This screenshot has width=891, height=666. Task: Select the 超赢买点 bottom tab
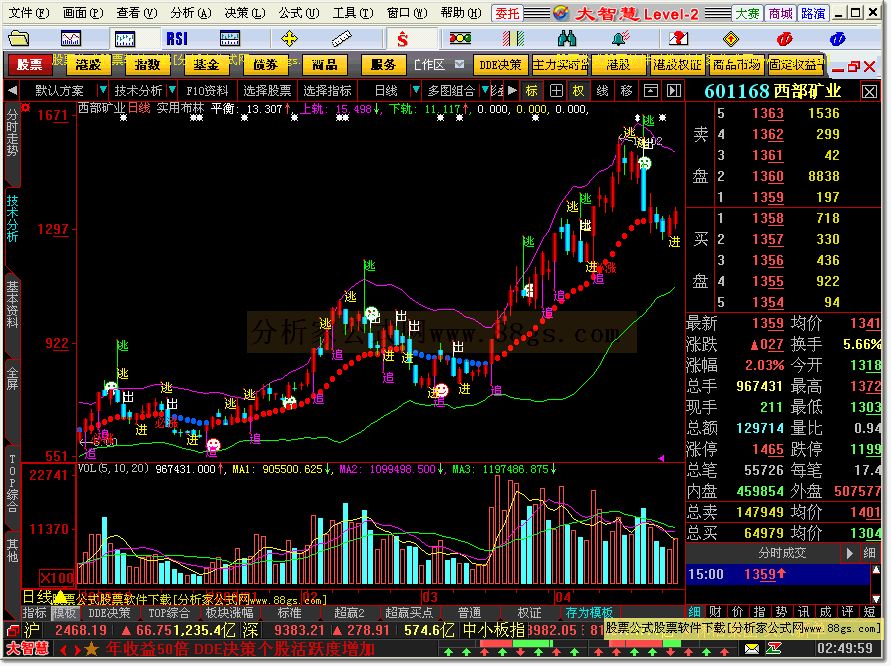409,613
